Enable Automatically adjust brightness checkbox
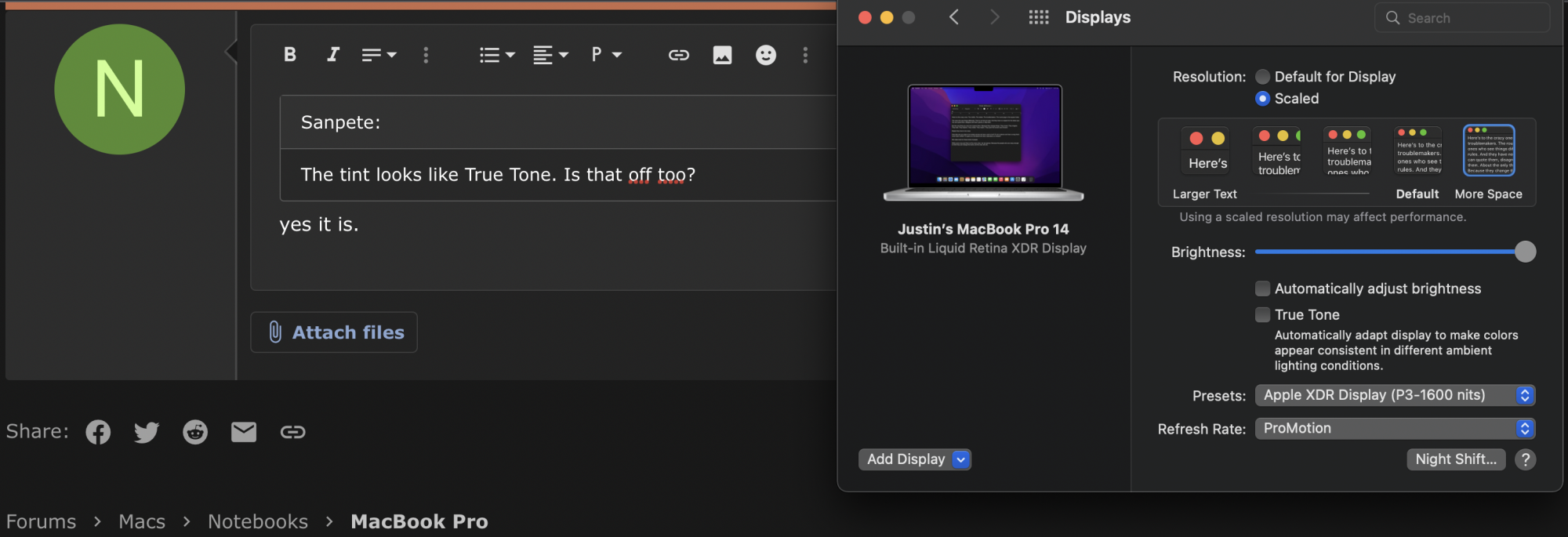 pyautogui.click(x=1263, y=288)
